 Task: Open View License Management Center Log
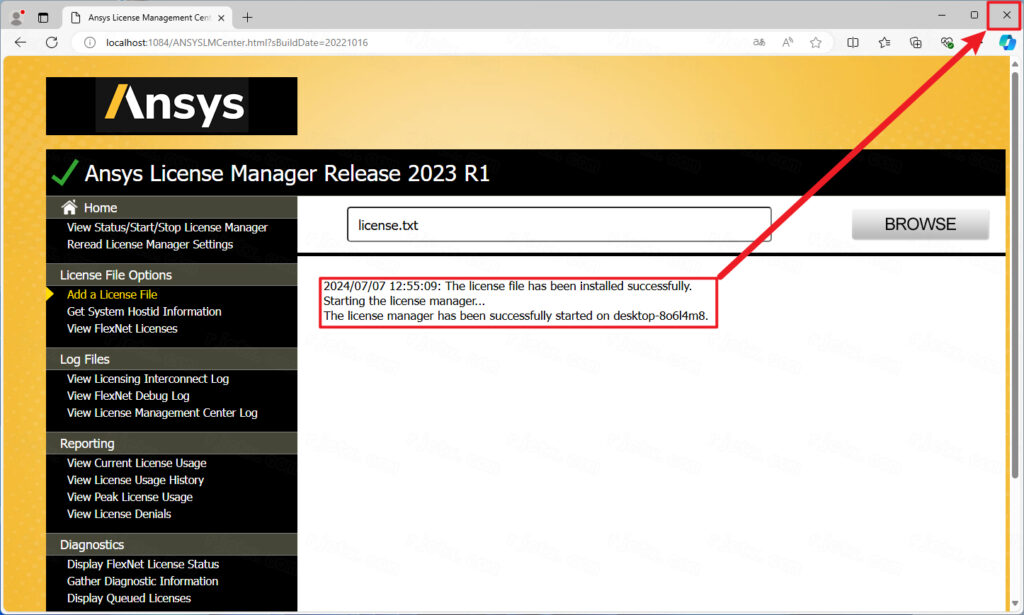[162, 413]
